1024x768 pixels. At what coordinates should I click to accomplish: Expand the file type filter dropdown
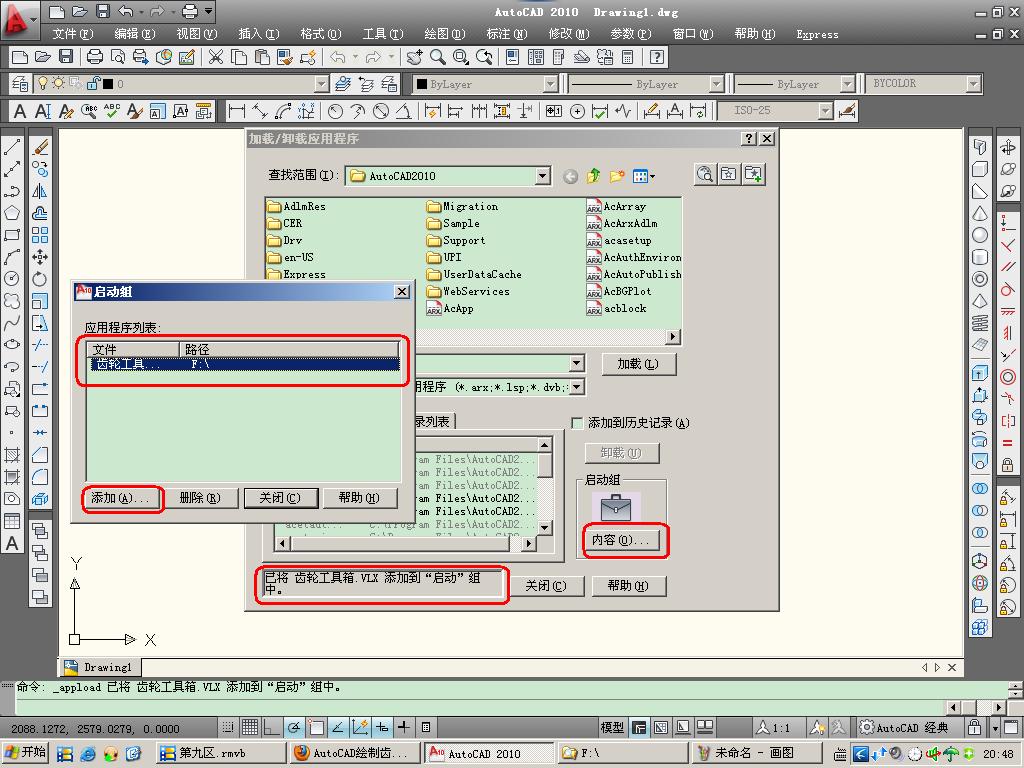[577, 387]
